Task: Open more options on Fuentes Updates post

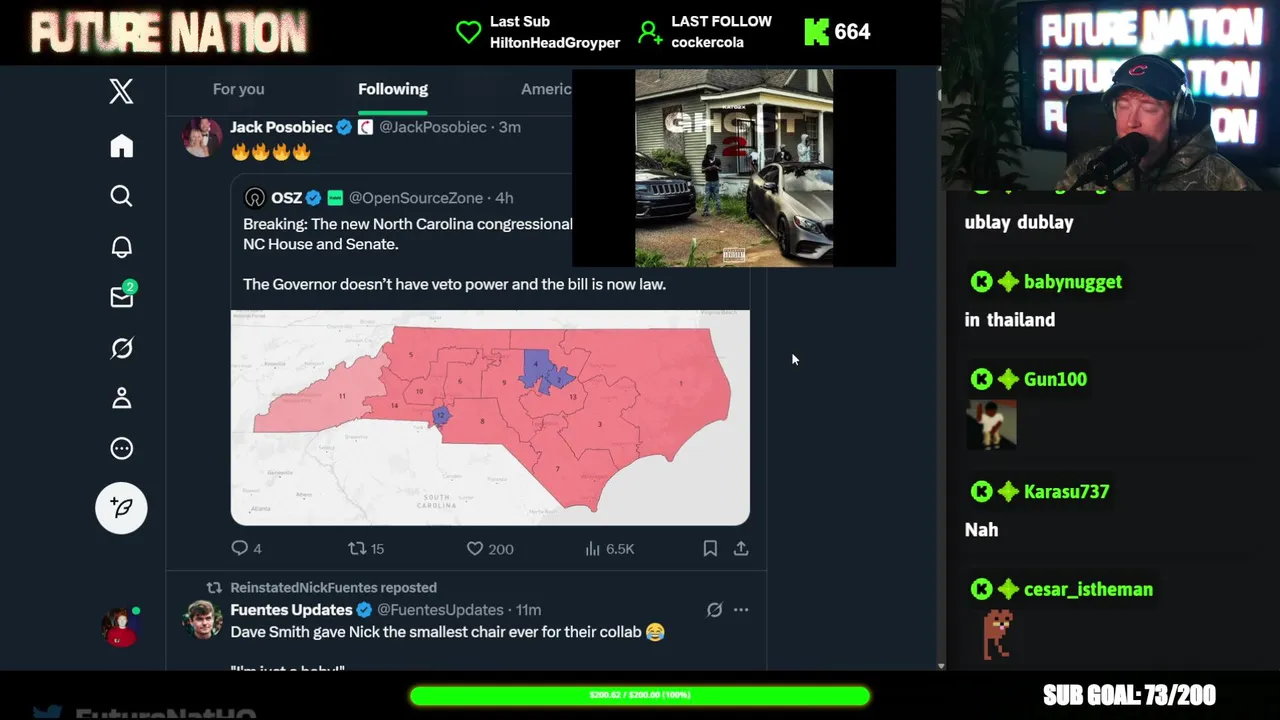Action: coord(741,609)
